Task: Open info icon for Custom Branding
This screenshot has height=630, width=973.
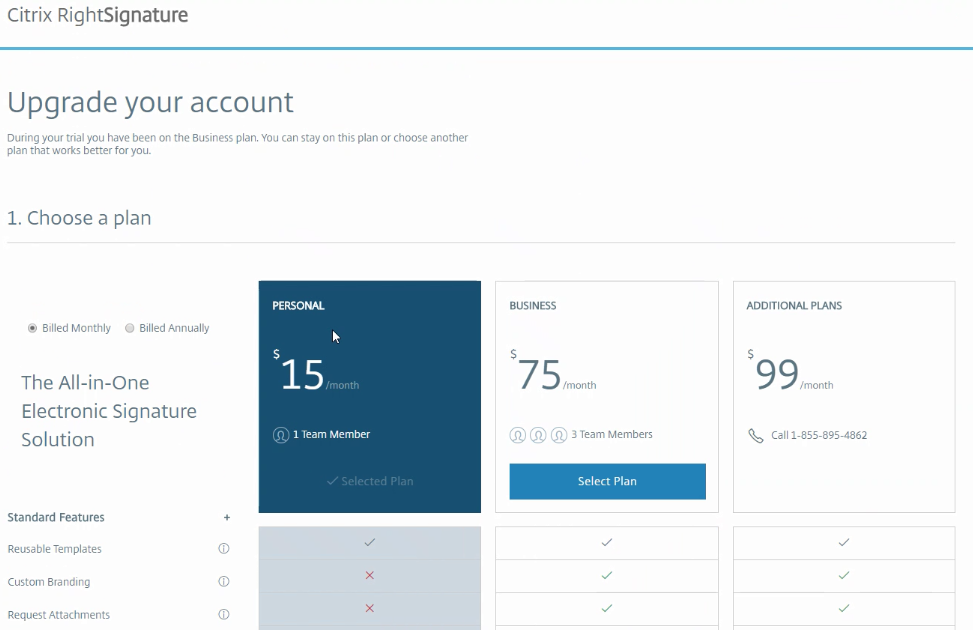Action: point(224,582)
